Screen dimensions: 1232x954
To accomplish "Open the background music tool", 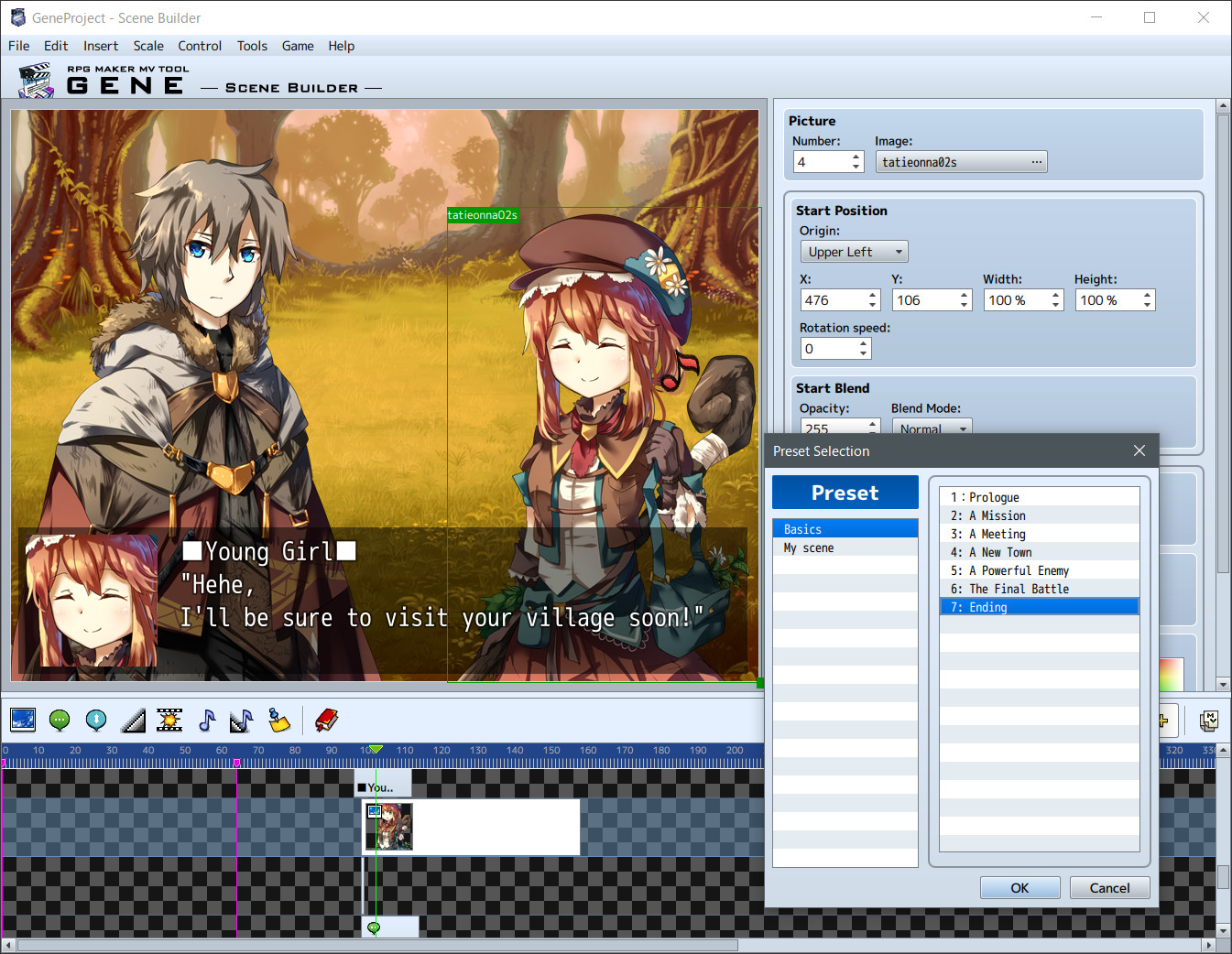I will (x=206, y=721).
